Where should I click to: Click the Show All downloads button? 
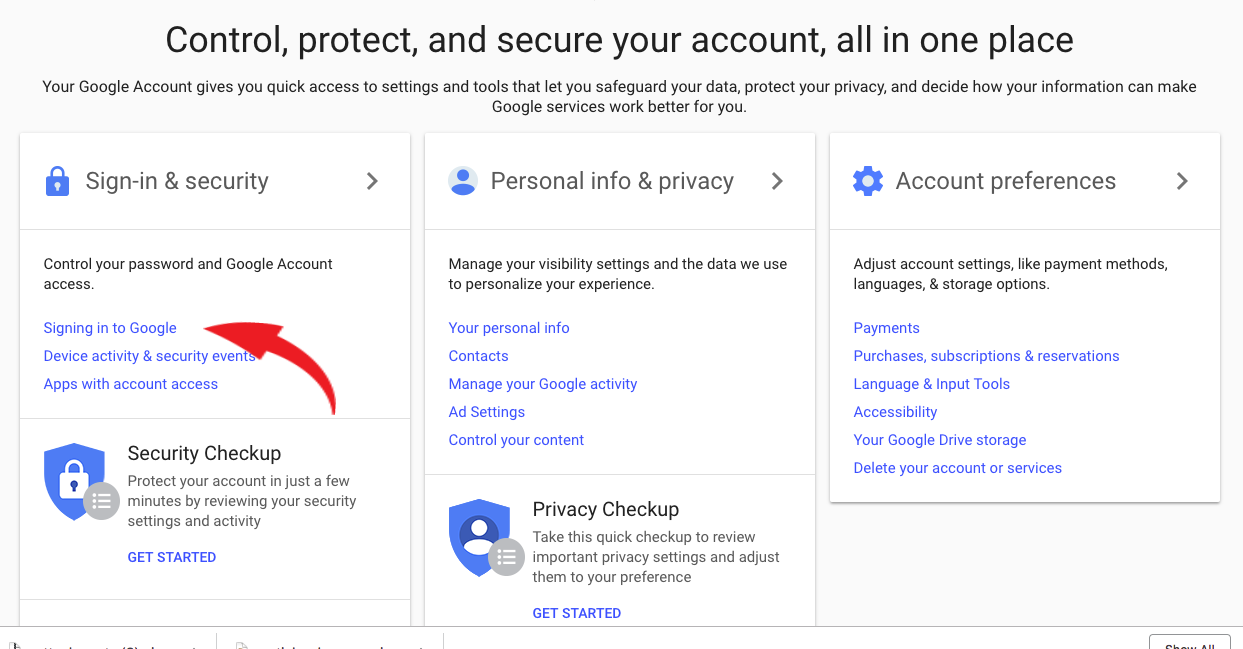[x=1189, y=643]
